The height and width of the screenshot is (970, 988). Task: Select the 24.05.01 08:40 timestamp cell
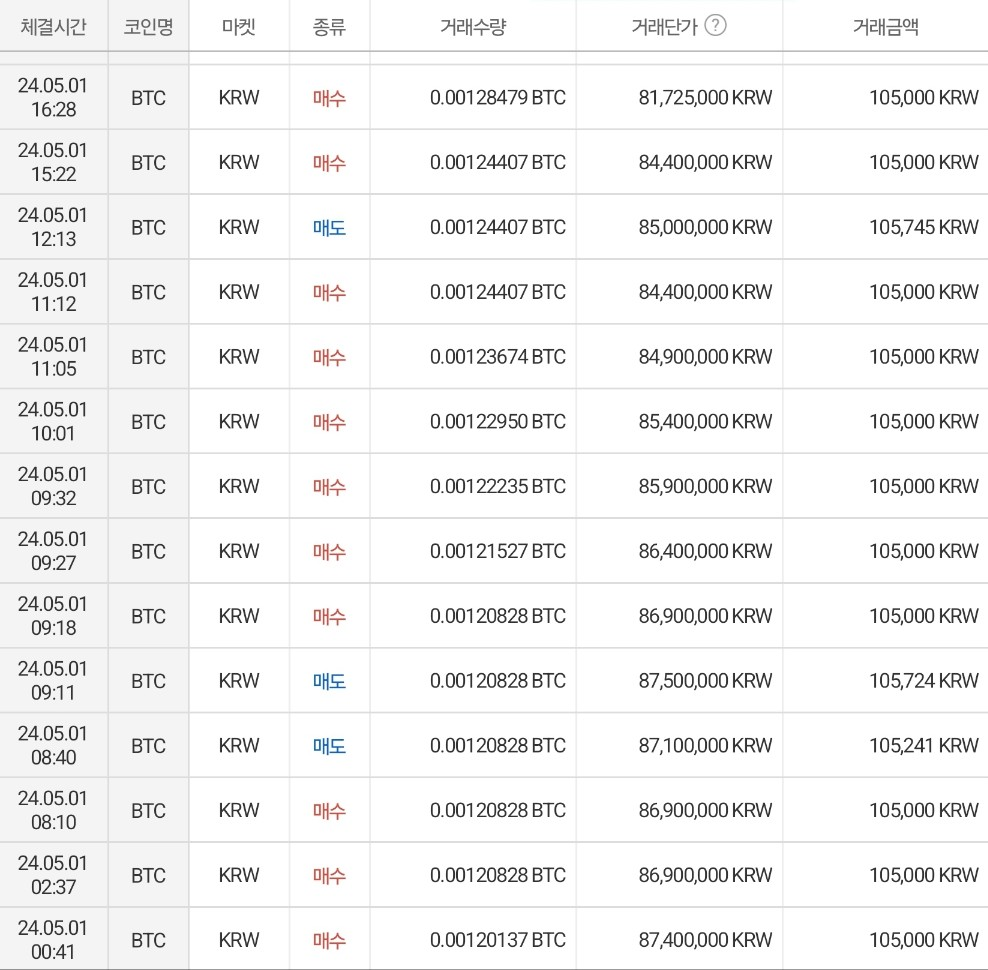point(53,745)
